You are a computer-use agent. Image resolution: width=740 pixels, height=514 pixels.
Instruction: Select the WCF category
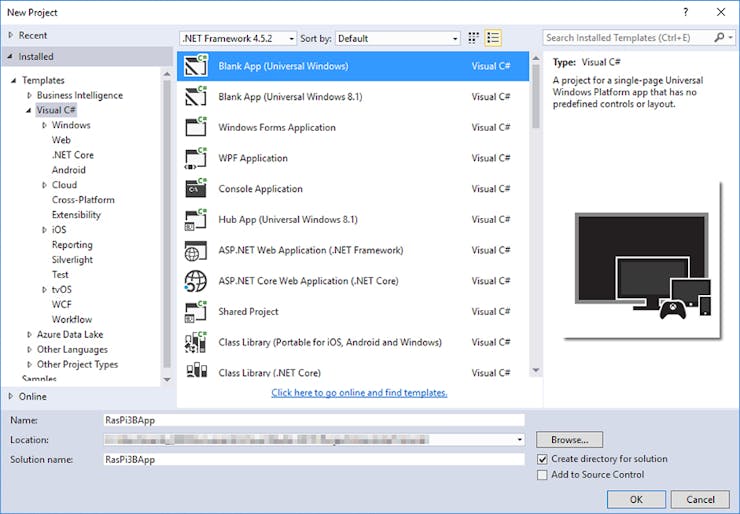[61, 304]
